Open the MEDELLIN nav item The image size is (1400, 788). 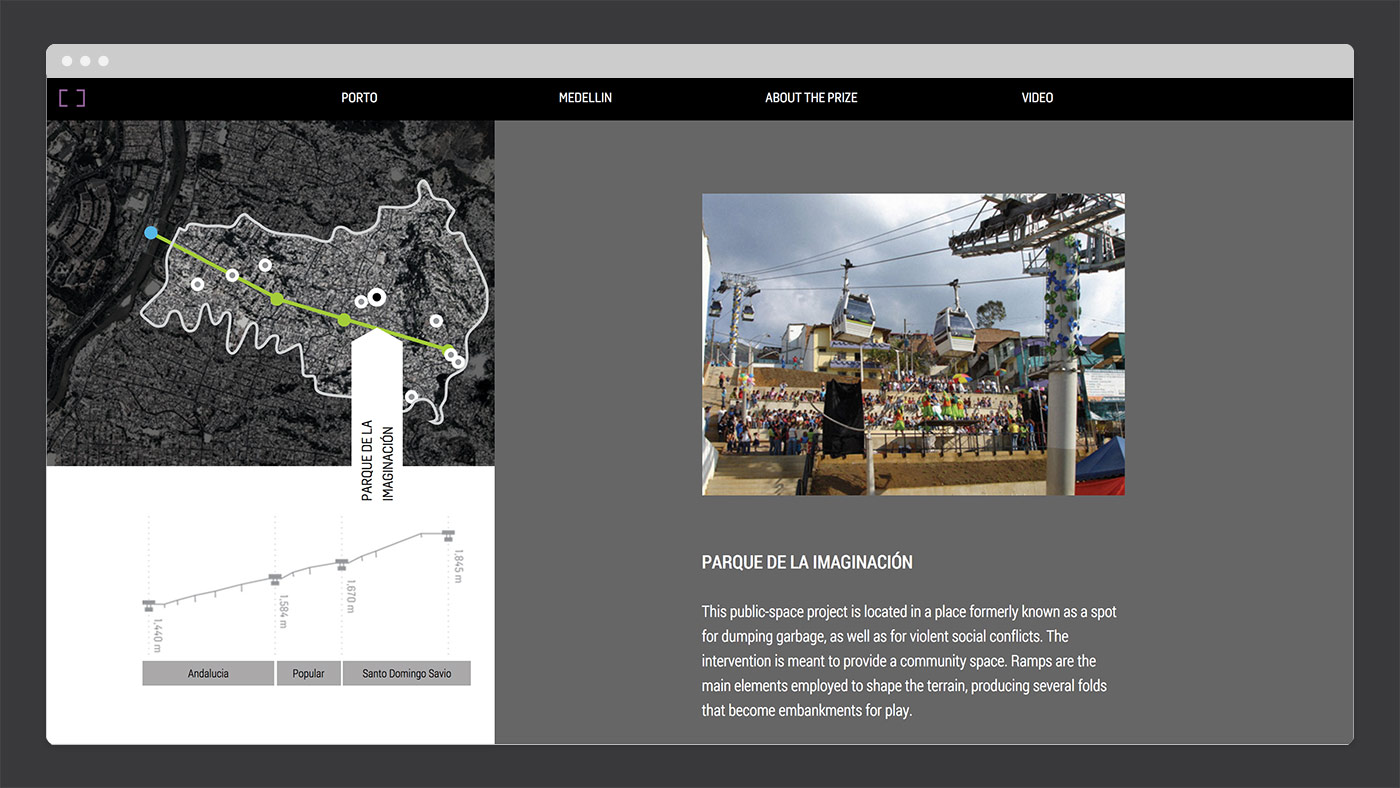(x=585, y=98)
